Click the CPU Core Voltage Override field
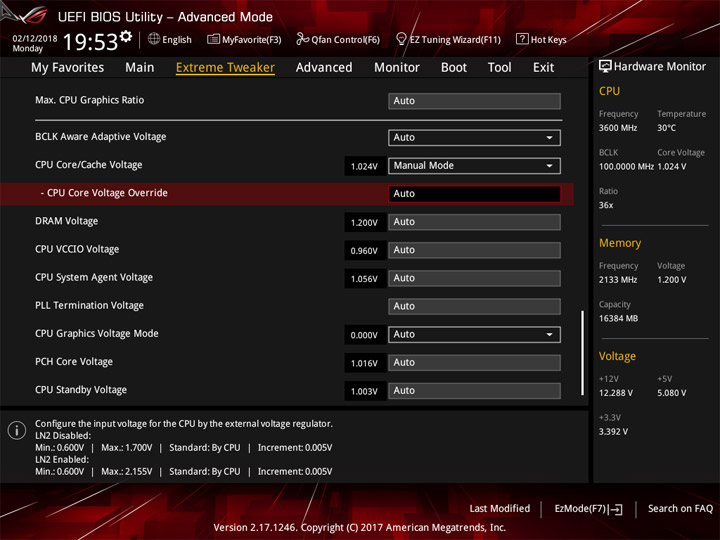 [x=474, y=194]
